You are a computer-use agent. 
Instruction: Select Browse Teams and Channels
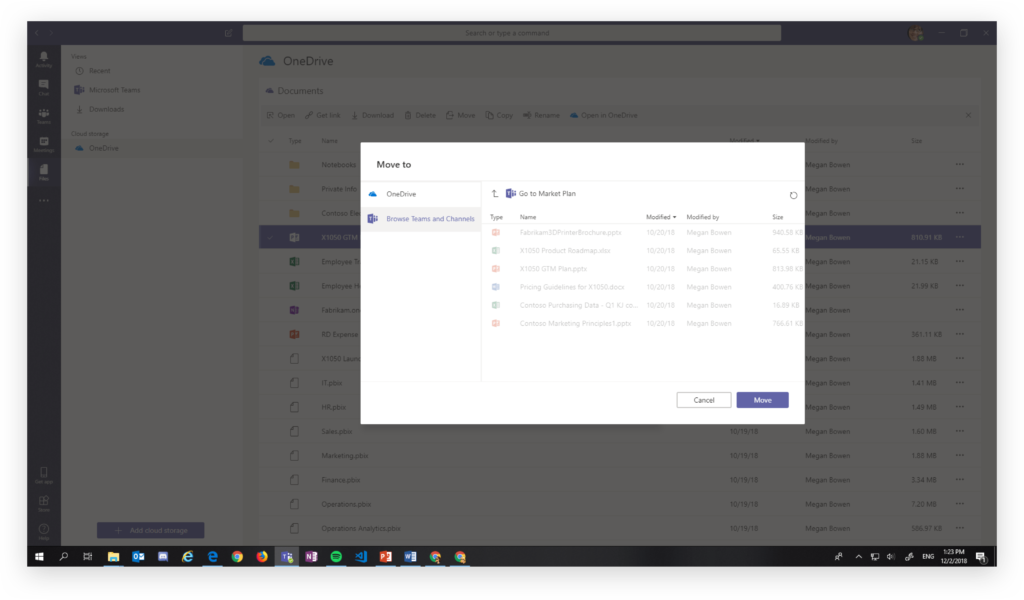[x=421, y=219]
